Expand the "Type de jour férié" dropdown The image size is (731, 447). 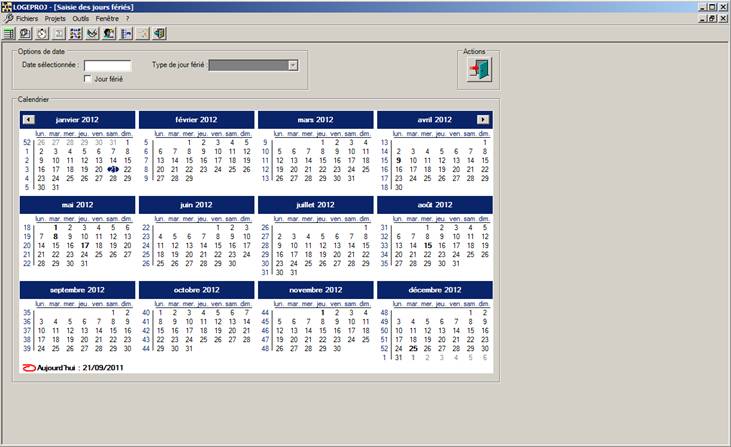click(293, 65)
